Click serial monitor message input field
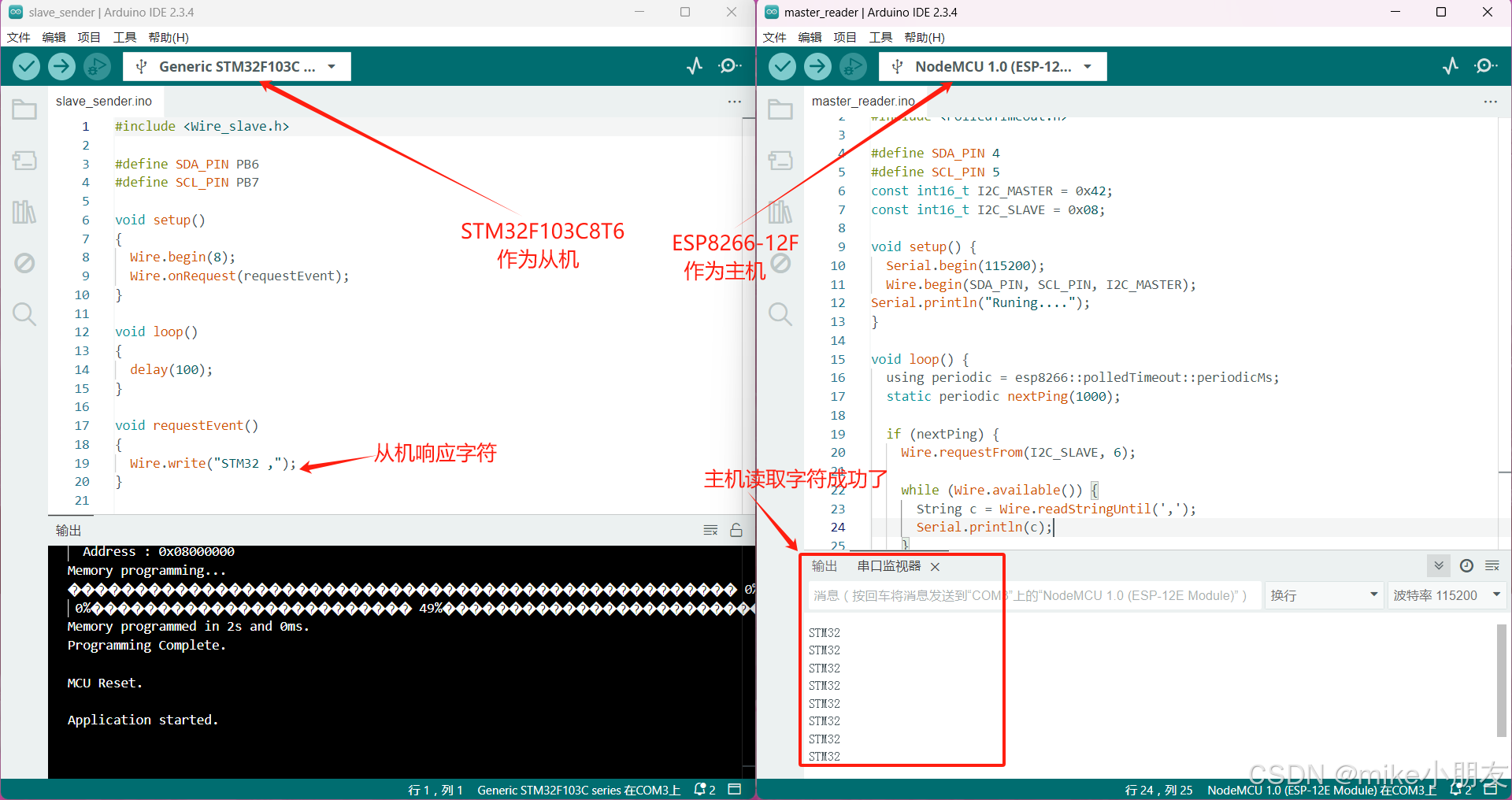Image resolution: width=1512 pixels, height=800 pixels. tap(1034, 595)
